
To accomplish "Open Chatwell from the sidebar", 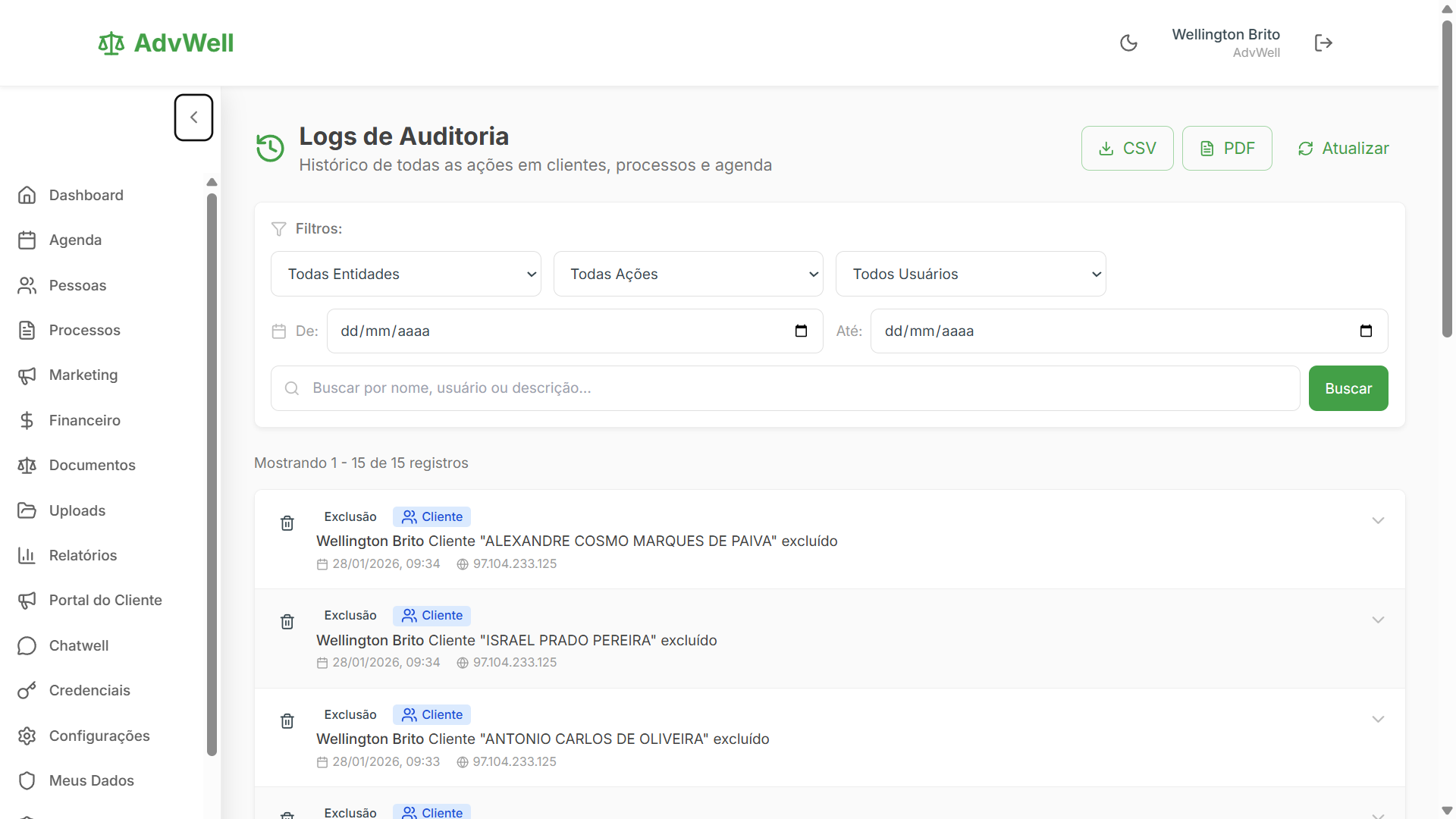I will click(x=78, y=645).
